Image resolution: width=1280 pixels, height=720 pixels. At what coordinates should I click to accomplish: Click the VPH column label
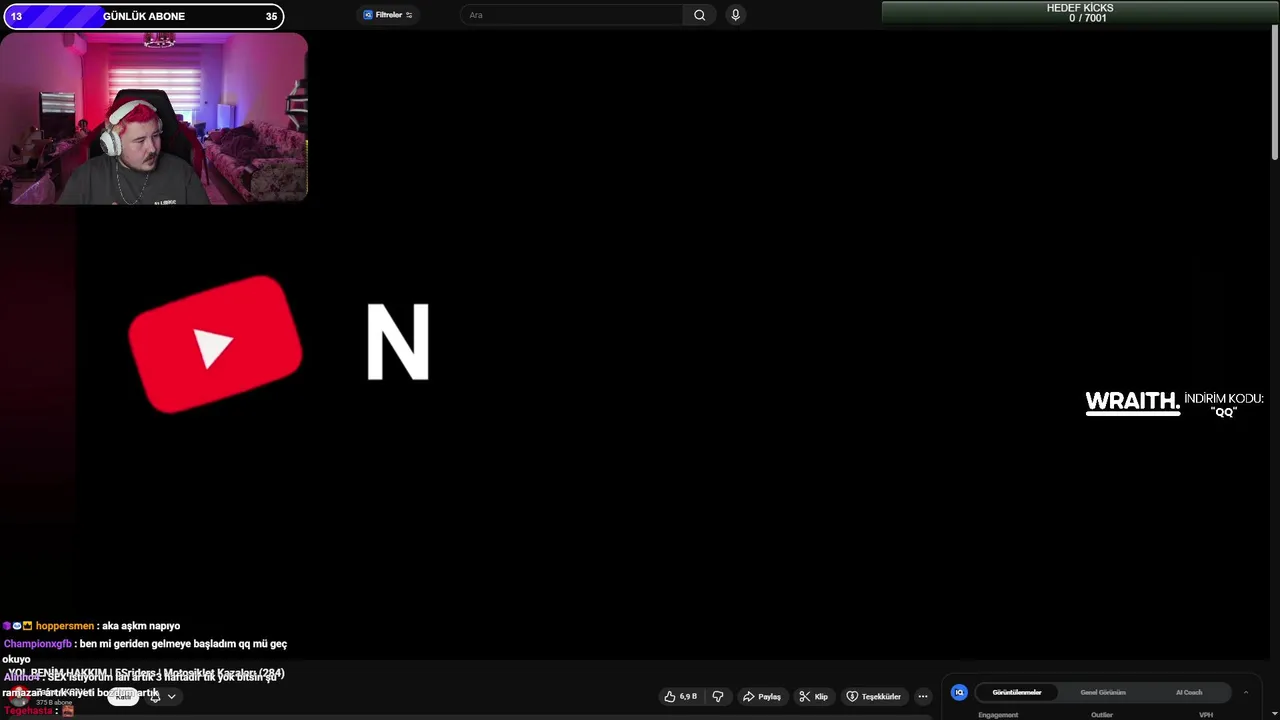tap(1206, 715)
